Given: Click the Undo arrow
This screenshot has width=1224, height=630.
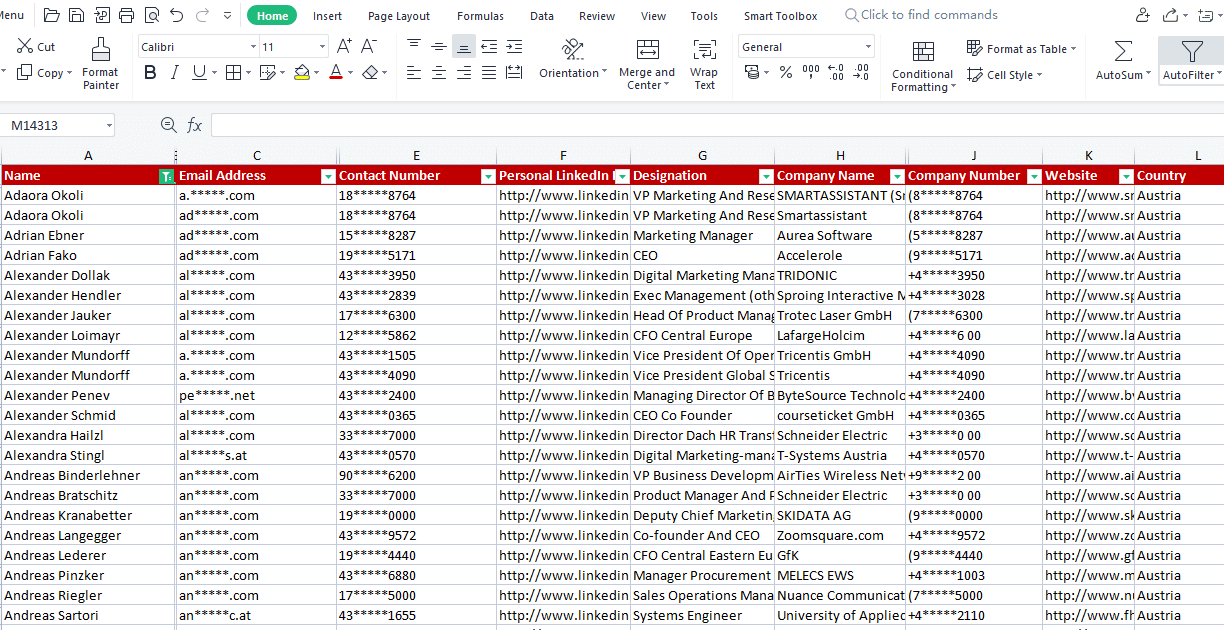Looking at the screenshot, I should coord(177,15).
